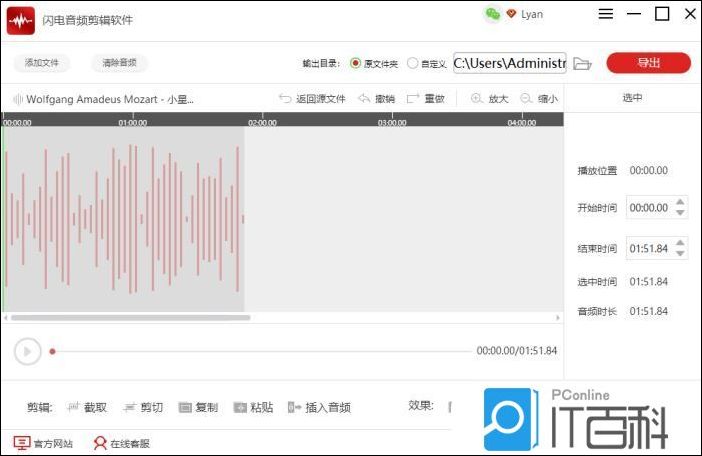This screenshot has height=456, width=702.
Task: Decrease 开始时间 with down arrow
Action: pyautogui.click(x=680, y=213)
